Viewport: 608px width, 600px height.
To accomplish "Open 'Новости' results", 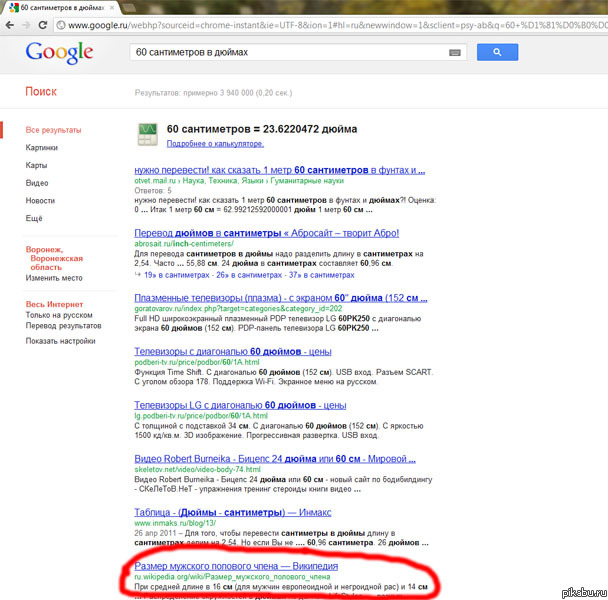I will [x=40, y=201].
